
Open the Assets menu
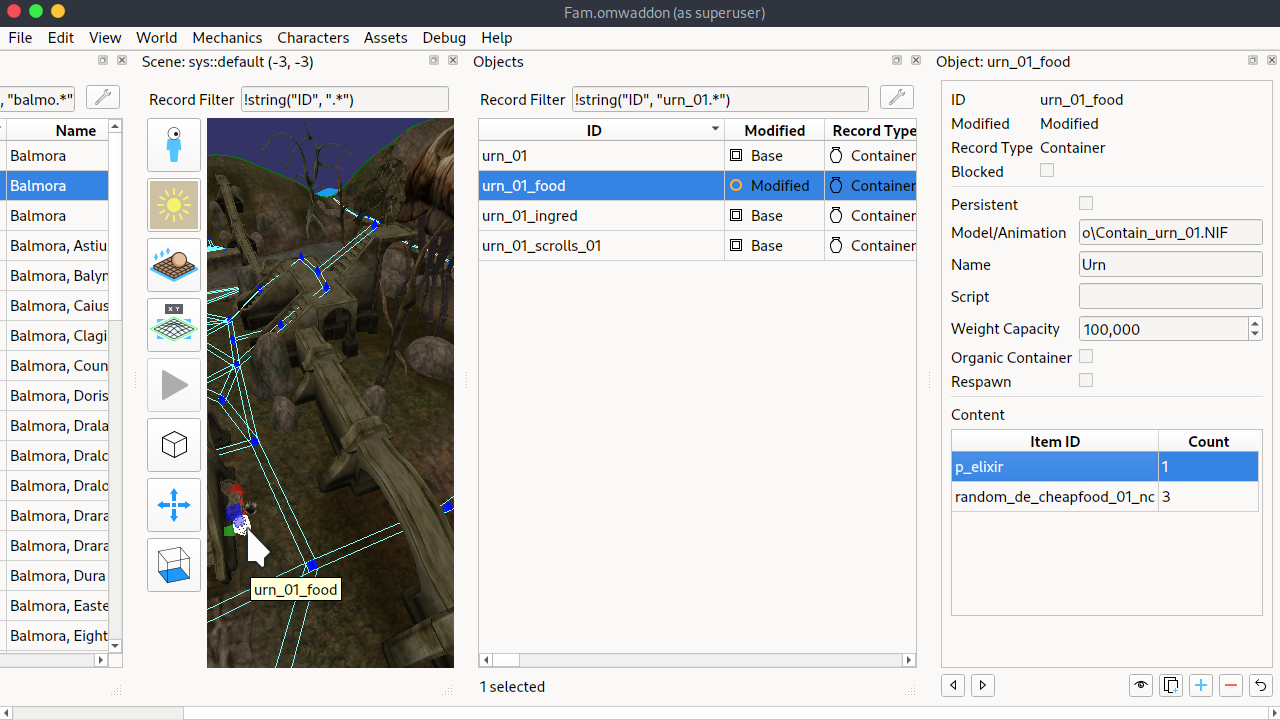pos(386,37)
